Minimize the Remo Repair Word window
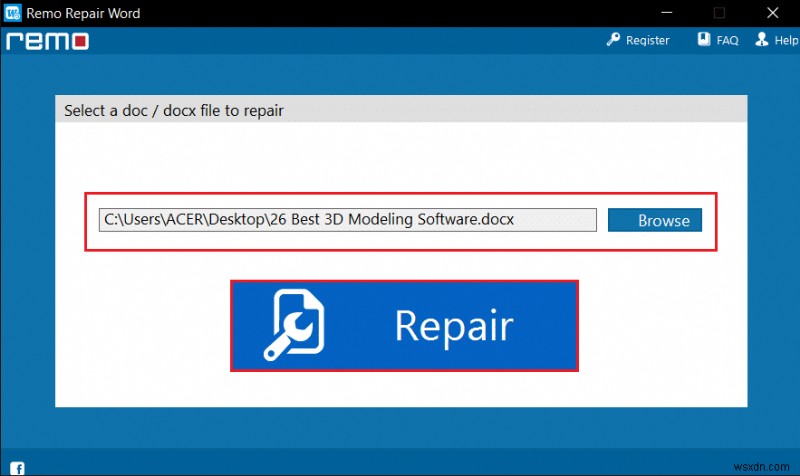This screenshot has height=476, width=800. 667,13
